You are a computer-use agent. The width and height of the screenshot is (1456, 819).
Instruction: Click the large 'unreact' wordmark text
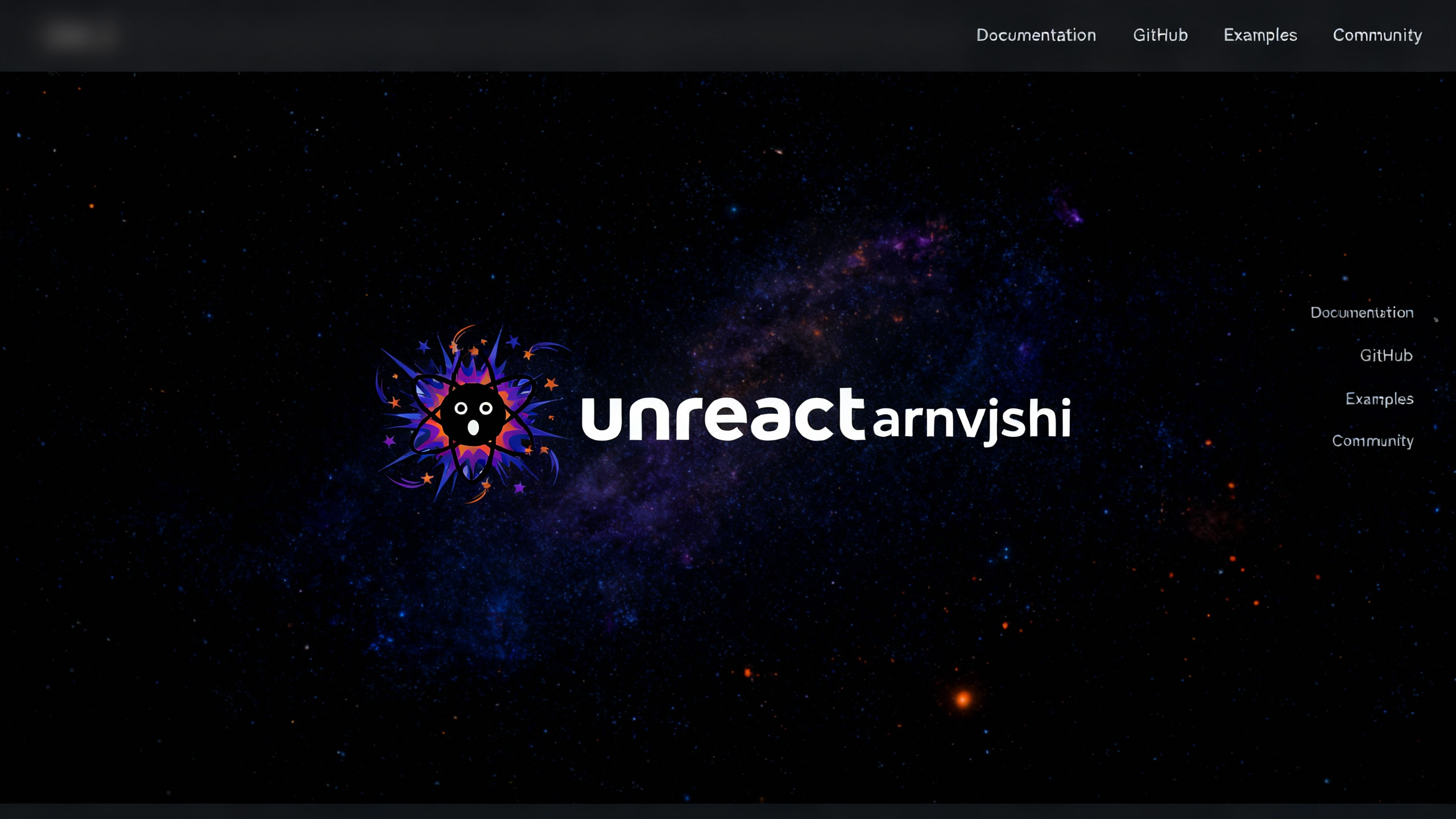[x=722, y=417]
